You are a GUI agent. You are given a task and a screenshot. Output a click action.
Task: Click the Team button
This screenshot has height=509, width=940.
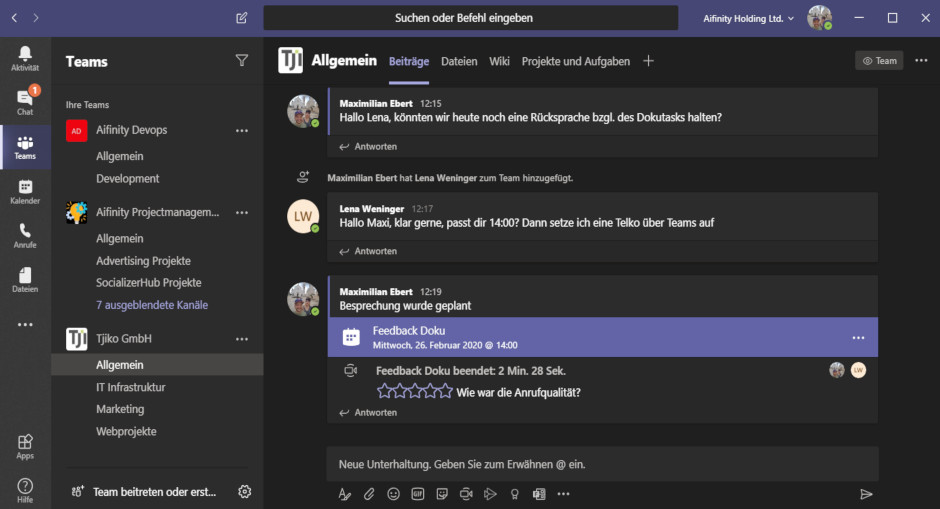[879, 61]
